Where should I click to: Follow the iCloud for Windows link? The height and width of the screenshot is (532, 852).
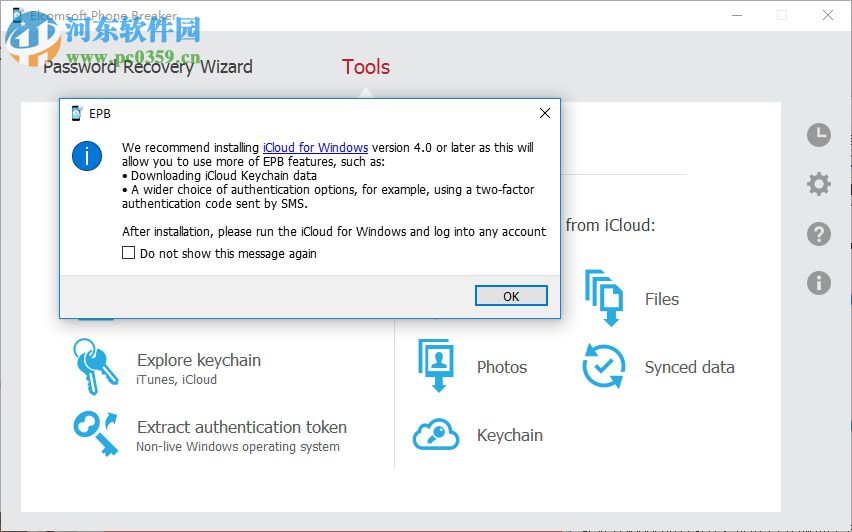(315, 147)
